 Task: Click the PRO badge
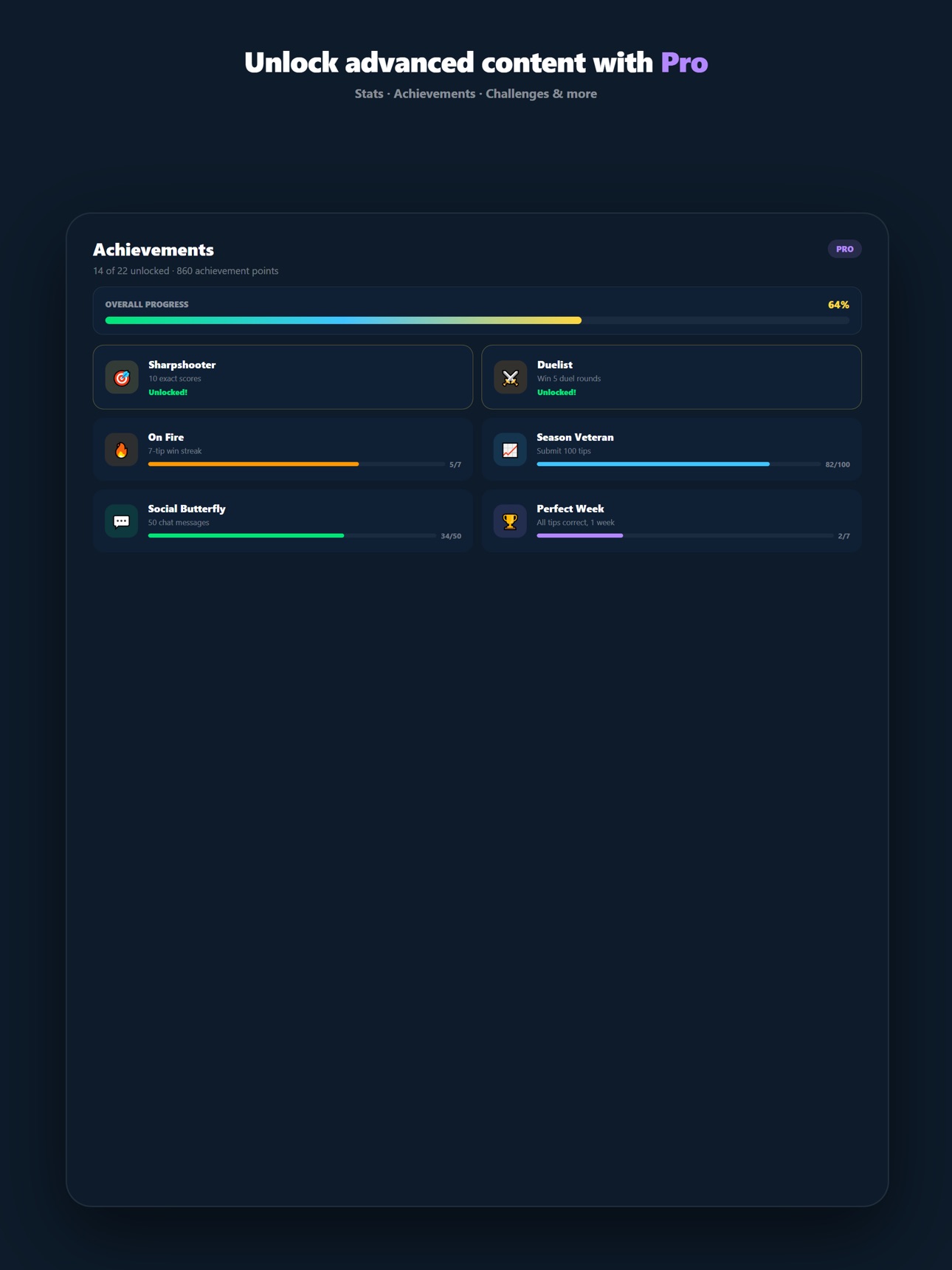(844, 249)
